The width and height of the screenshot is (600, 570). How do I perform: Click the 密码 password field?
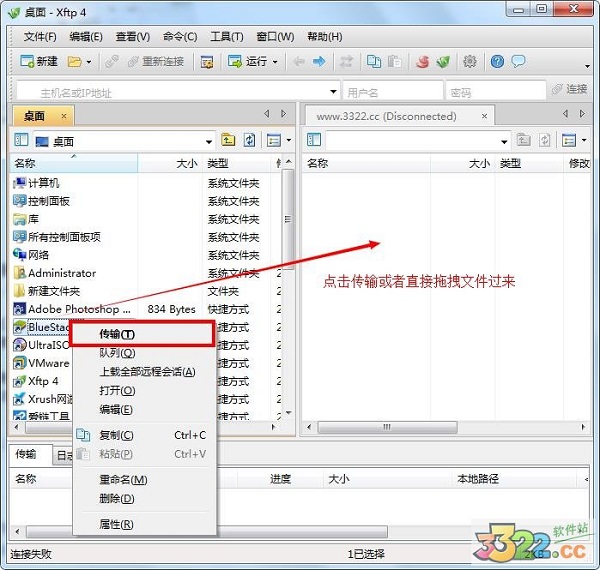496,91
